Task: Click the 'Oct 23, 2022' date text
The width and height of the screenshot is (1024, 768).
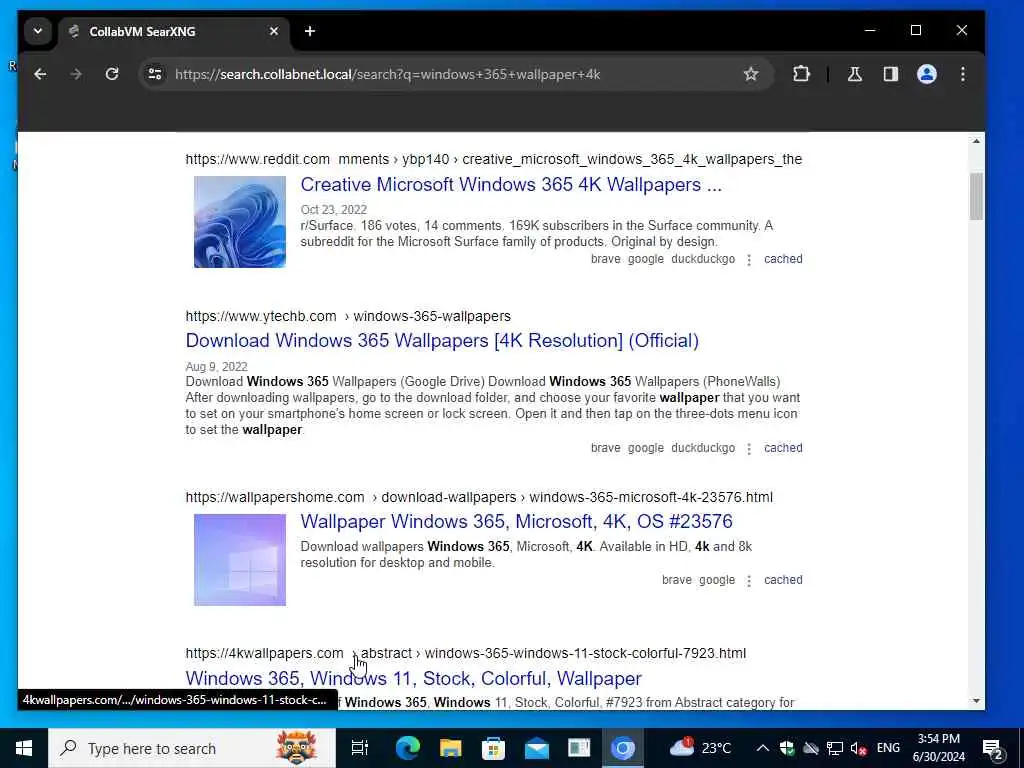Action: coord(334,210)
